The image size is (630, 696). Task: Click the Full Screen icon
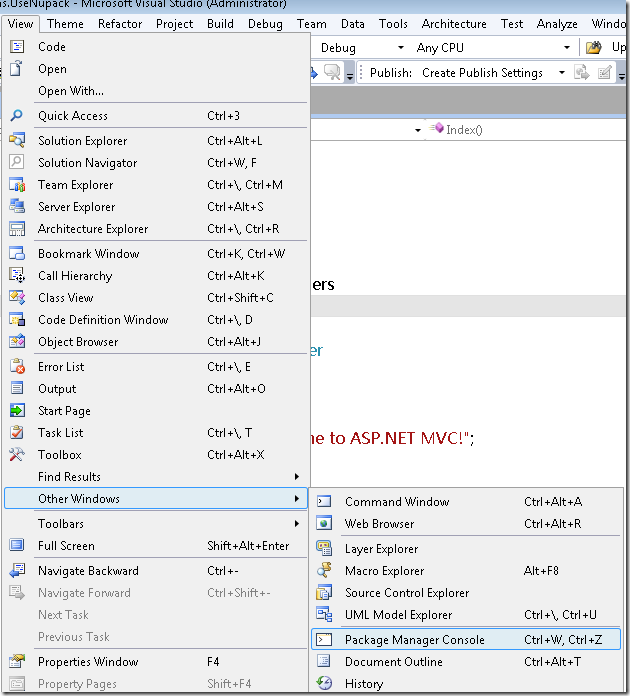click(17, 546)
